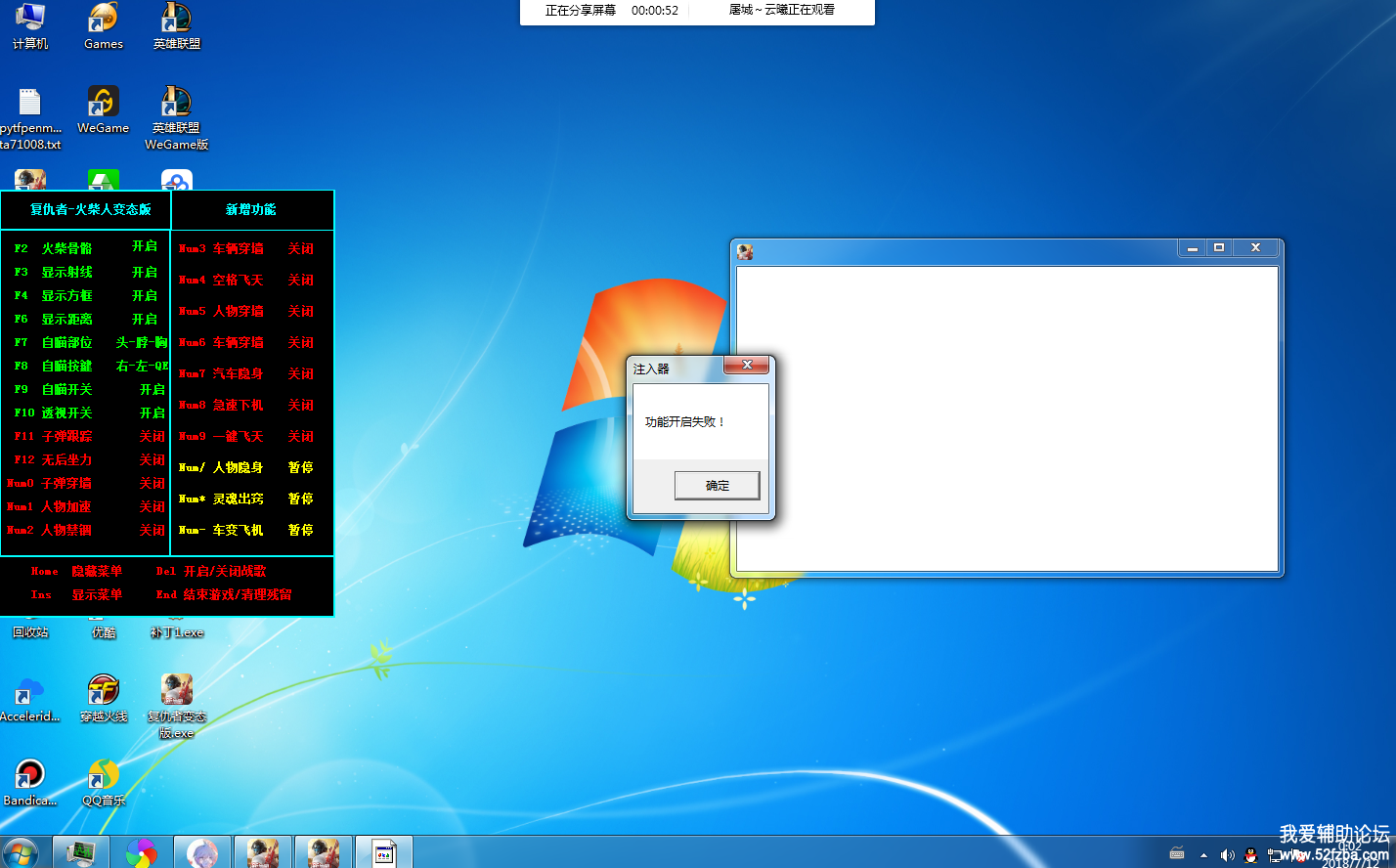Click the 新增功能 column header

click(x=251, y=209)
